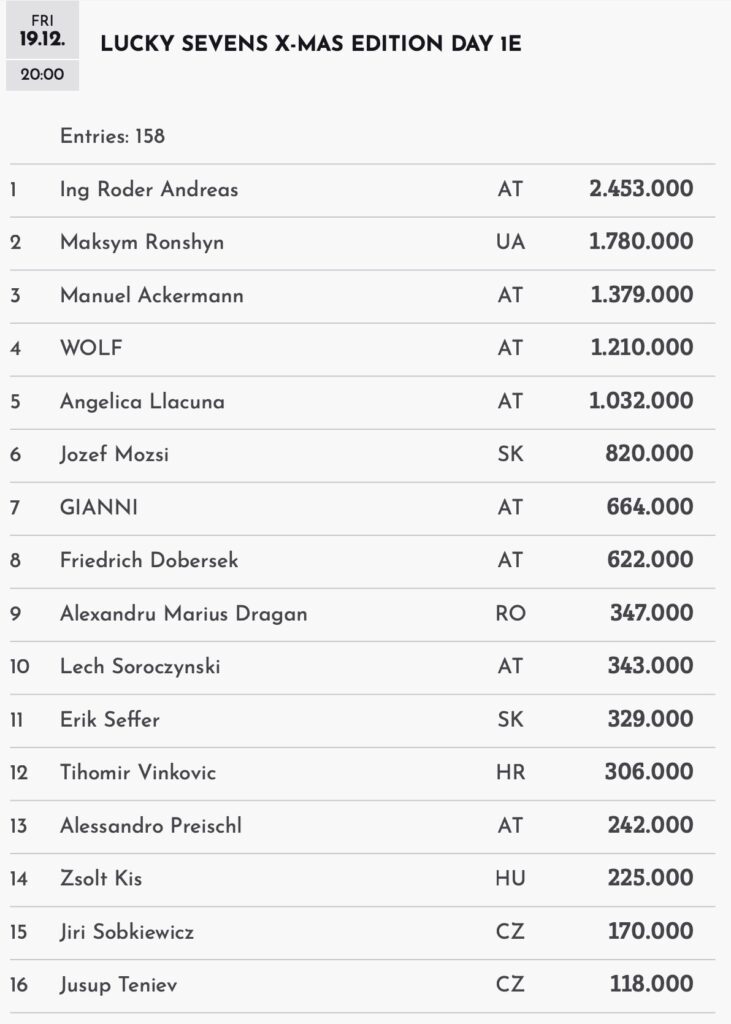The image size is (731, 1024).
Task: Click the 2.453.000 chip count
Action: (x=641, y=189)
